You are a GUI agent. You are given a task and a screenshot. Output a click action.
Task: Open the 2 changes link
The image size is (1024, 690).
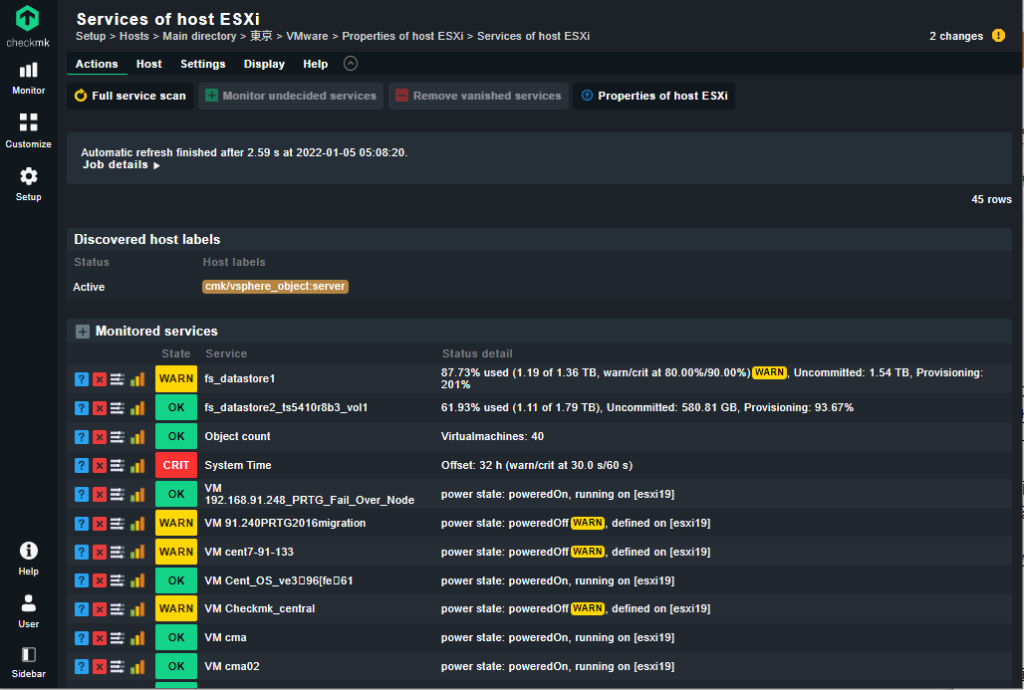click(956, 36)
